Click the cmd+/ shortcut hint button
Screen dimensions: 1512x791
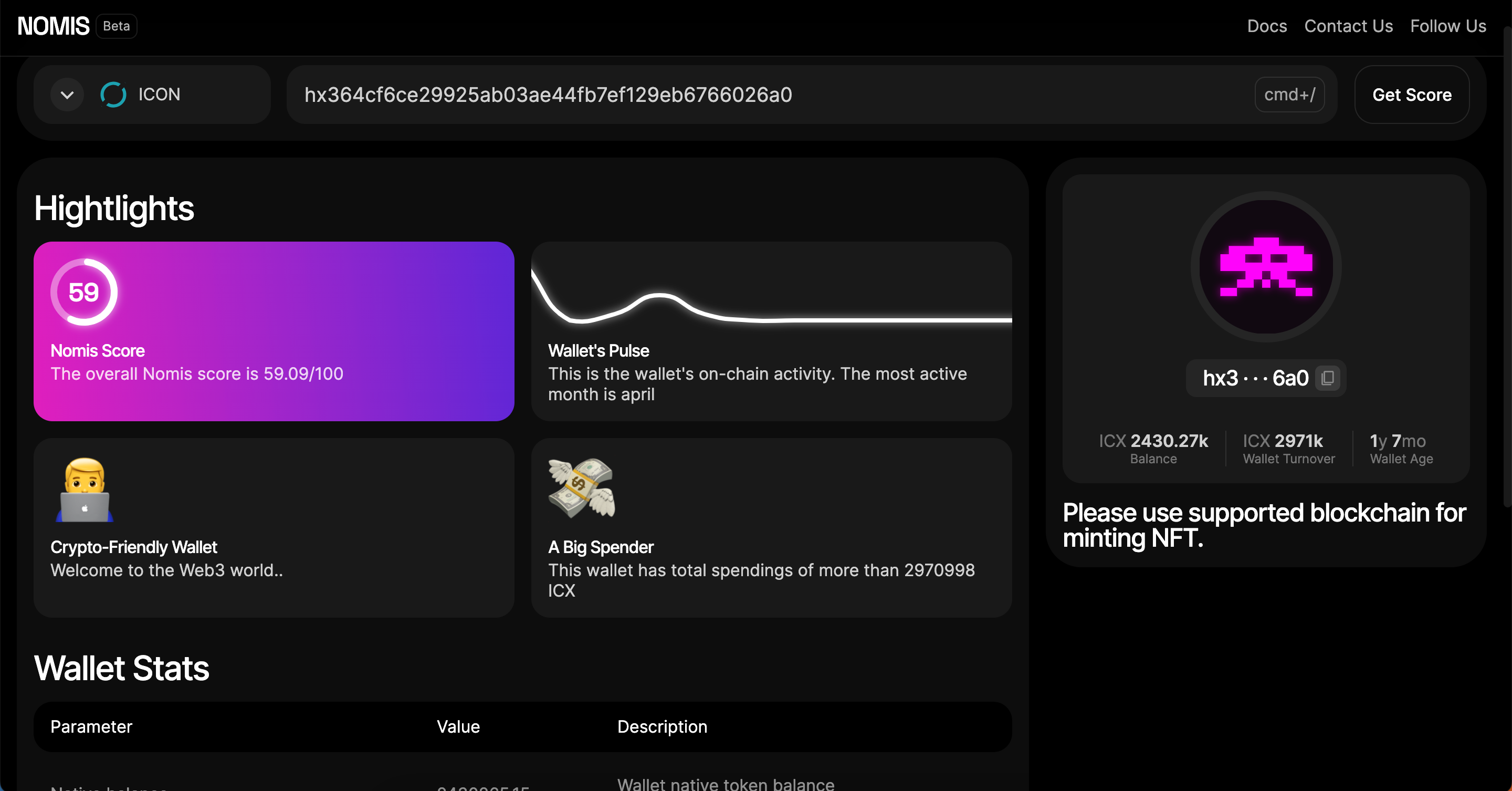pos(1289,95)
